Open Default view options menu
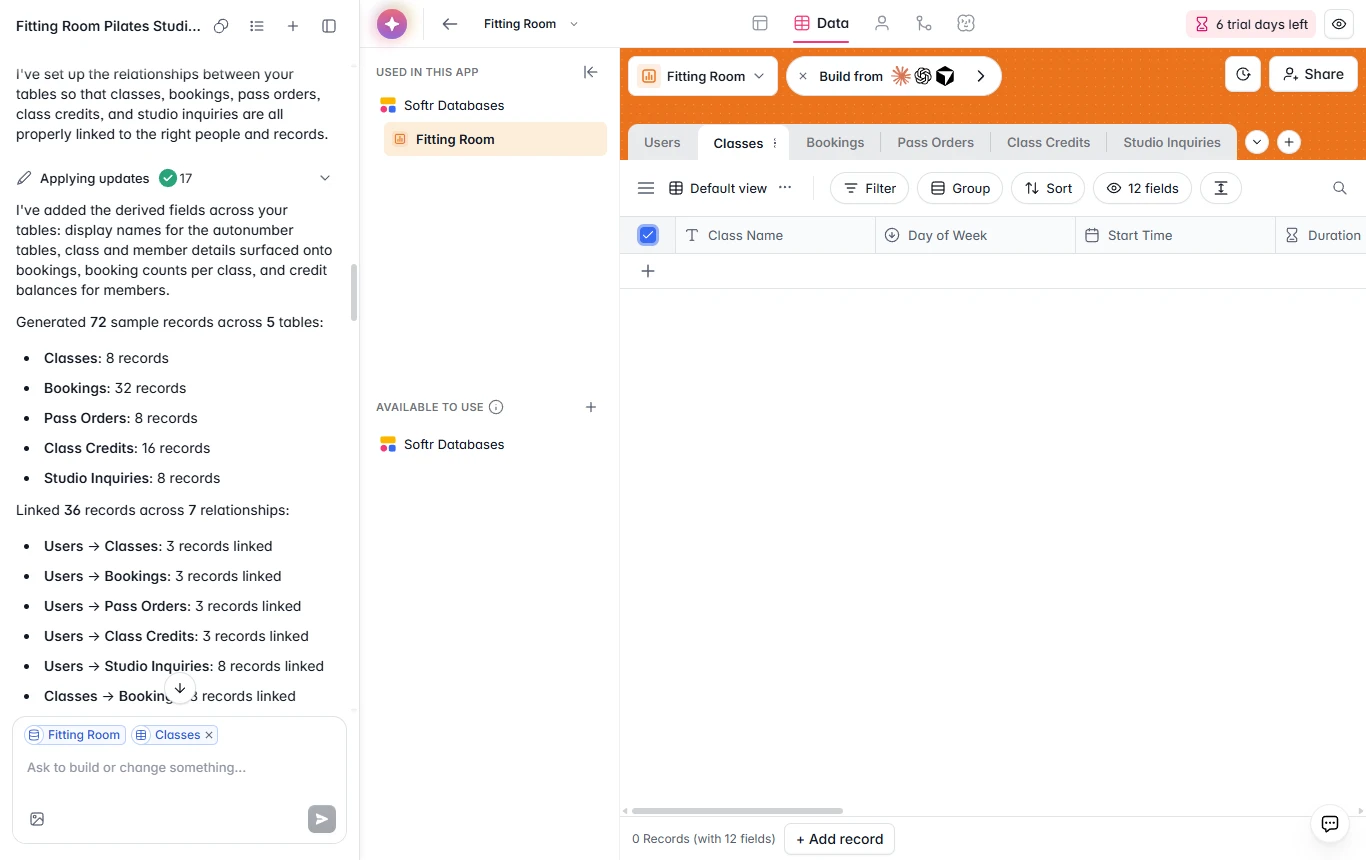The height and width of the screenshot is (860, 1366). pos(785,187)
